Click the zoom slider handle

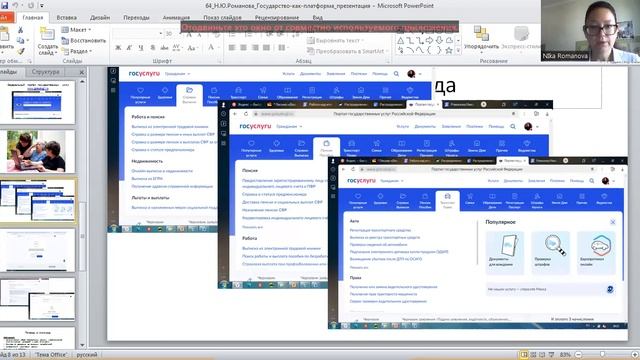coord(602,355)
